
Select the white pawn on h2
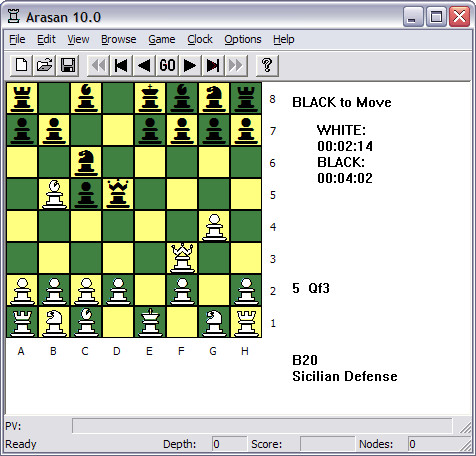pyautogui.click(x=246, y=290)
